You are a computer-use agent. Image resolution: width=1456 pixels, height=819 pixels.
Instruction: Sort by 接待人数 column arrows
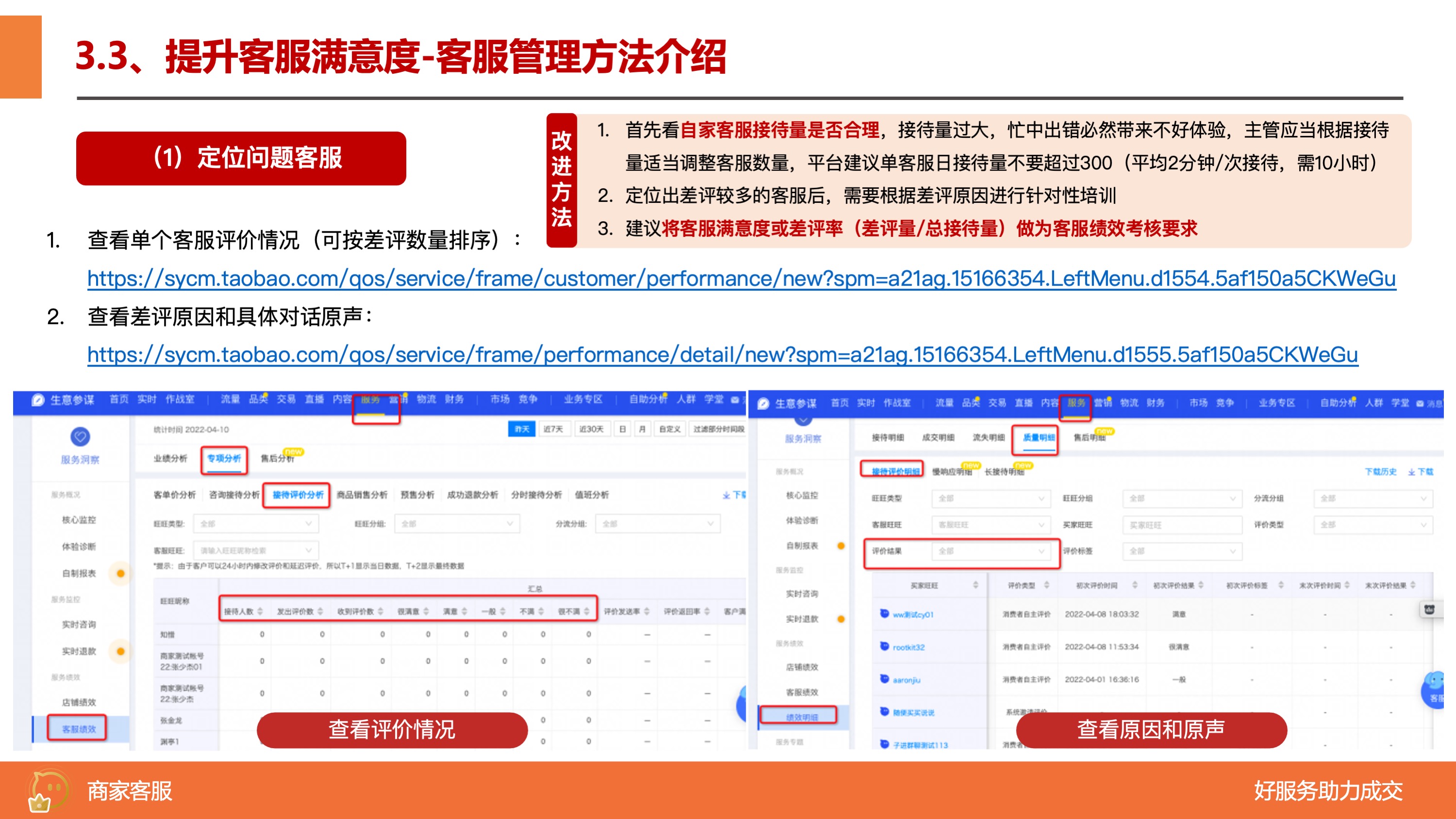pos(260,611)
